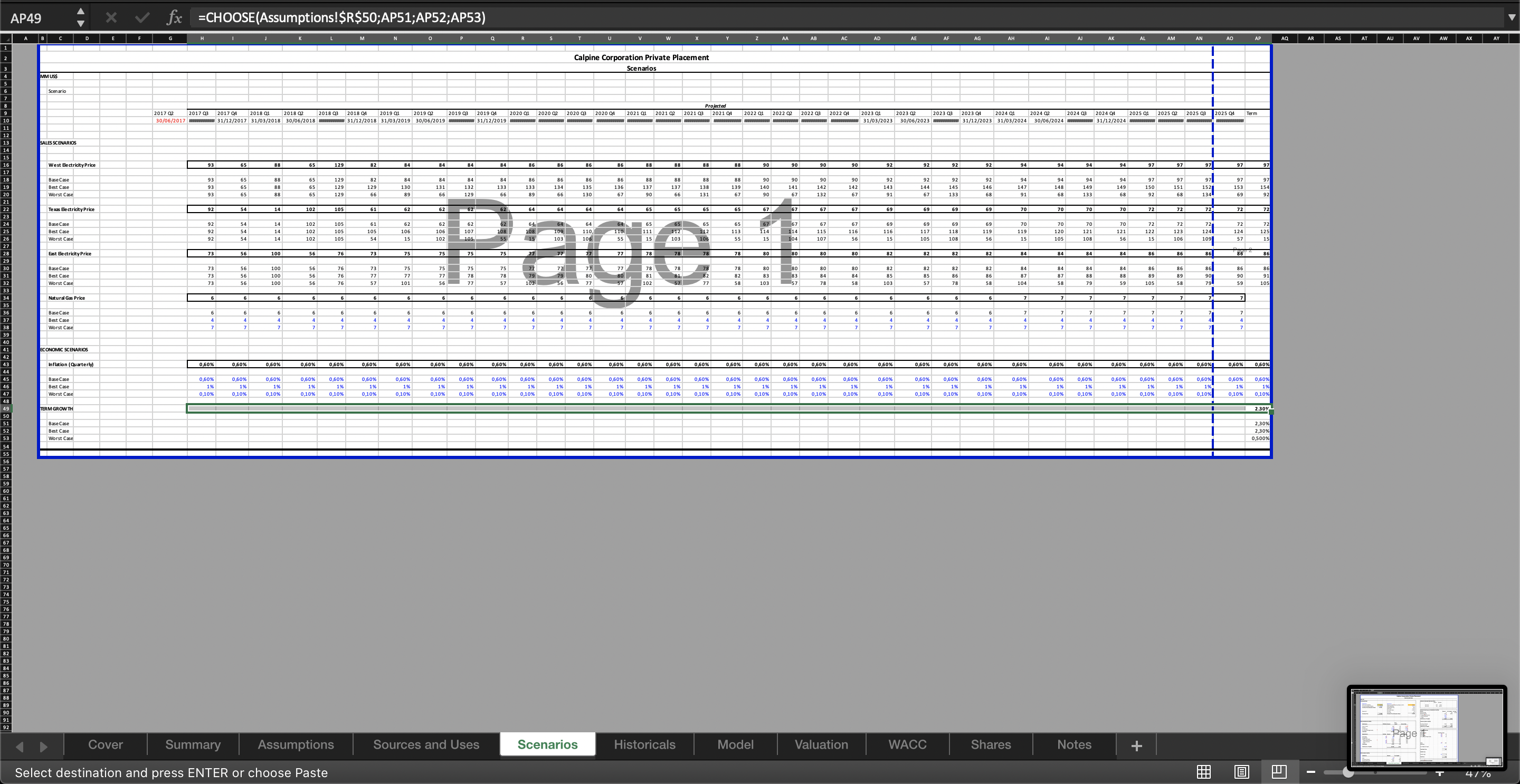Click the formula bar cancel X icon
Screen dimensions: 1520x784
tap(111, 17)
